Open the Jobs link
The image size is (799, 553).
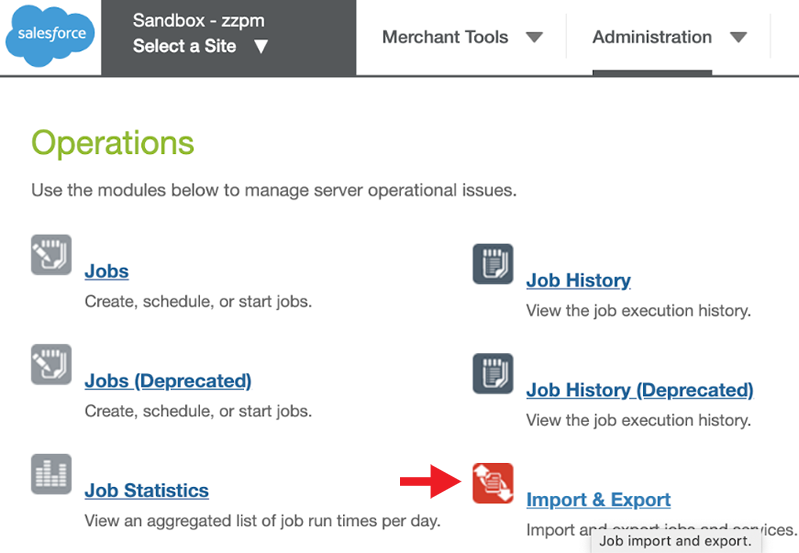point(107,271)
